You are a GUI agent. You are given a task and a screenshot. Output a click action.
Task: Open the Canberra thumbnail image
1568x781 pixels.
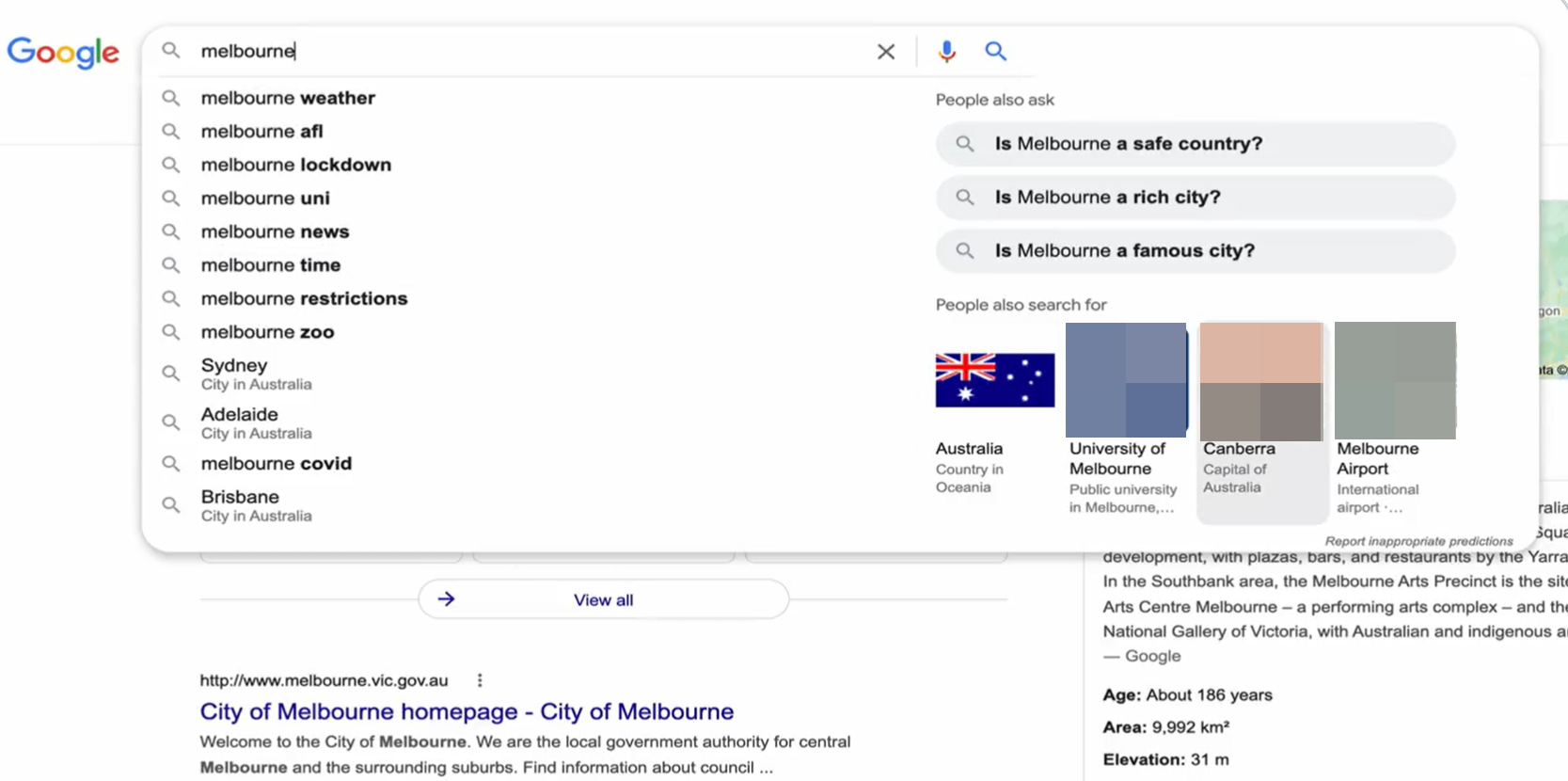tap(1261, 381)
